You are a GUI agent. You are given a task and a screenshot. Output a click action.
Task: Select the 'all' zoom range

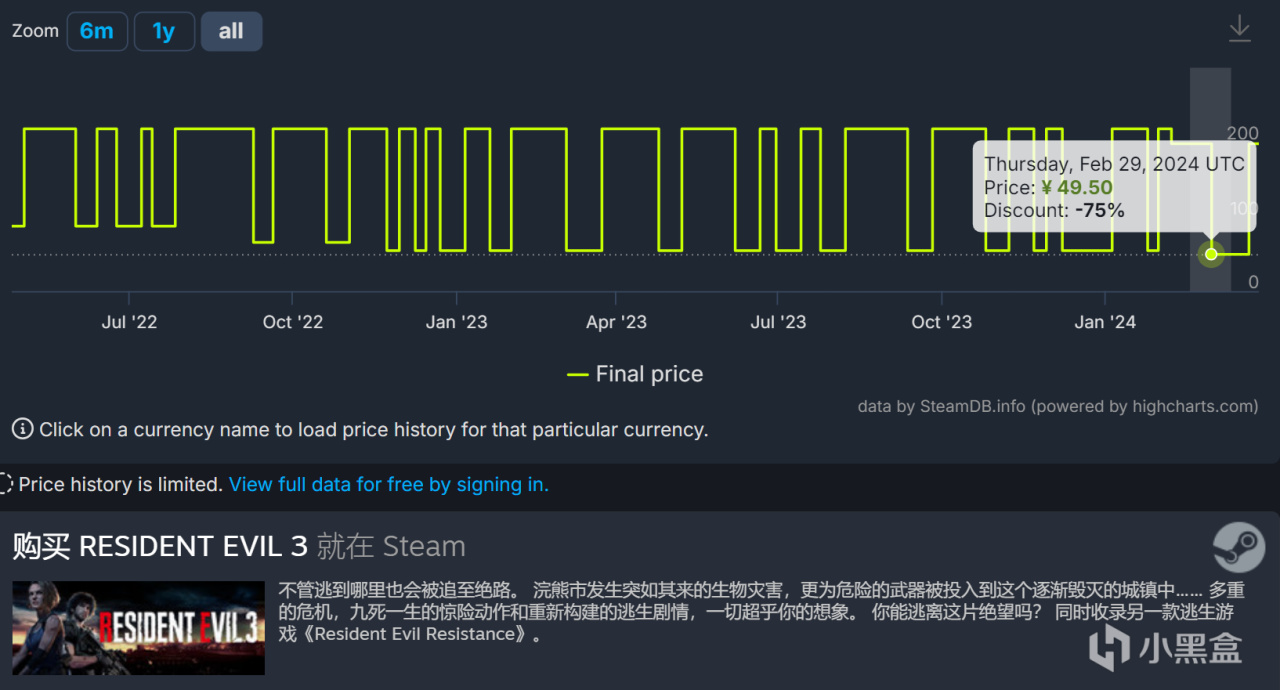pos(231,31)
